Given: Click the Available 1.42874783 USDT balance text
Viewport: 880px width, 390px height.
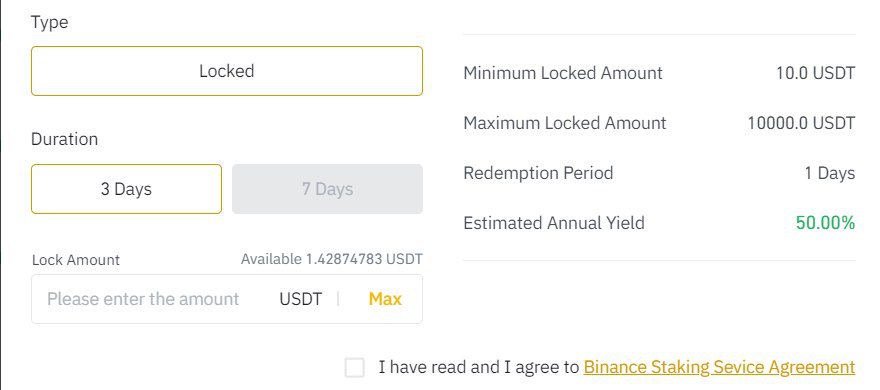Looking at the screenshot, I should [332, 259].
